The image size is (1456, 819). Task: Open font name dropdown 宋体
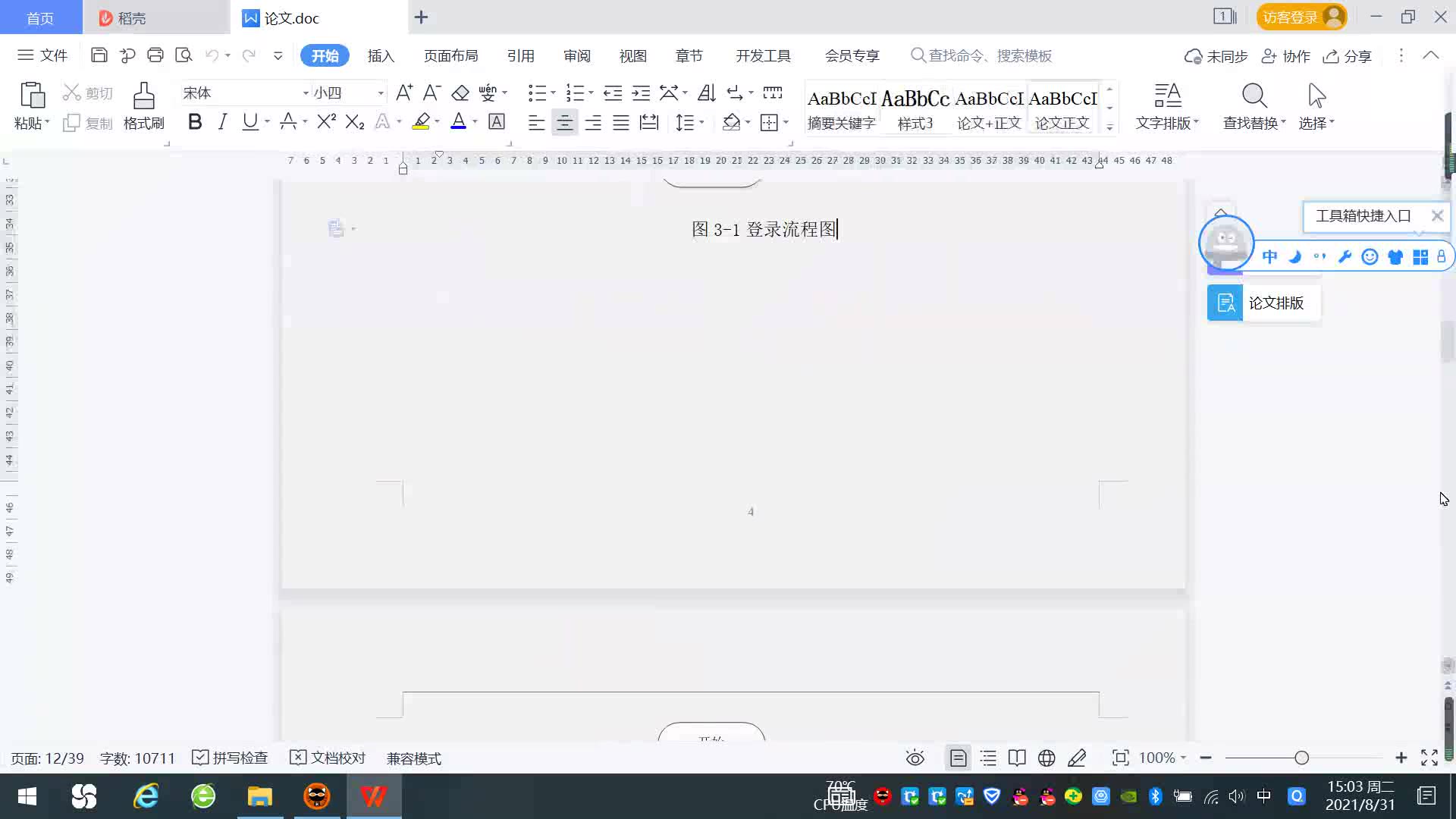[306, 93]
